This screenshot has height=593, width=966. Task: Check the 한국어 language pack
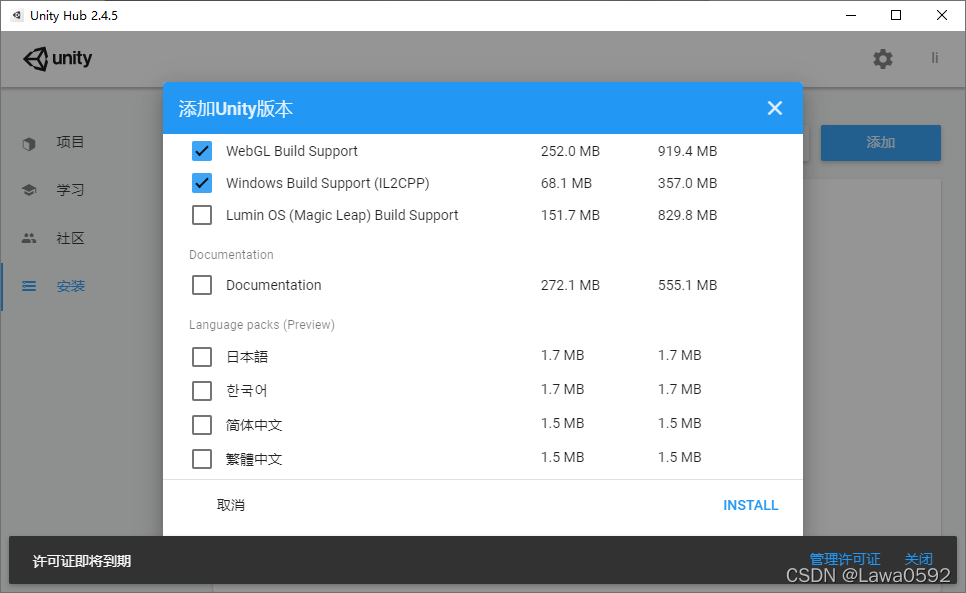(x=202, y=390)
